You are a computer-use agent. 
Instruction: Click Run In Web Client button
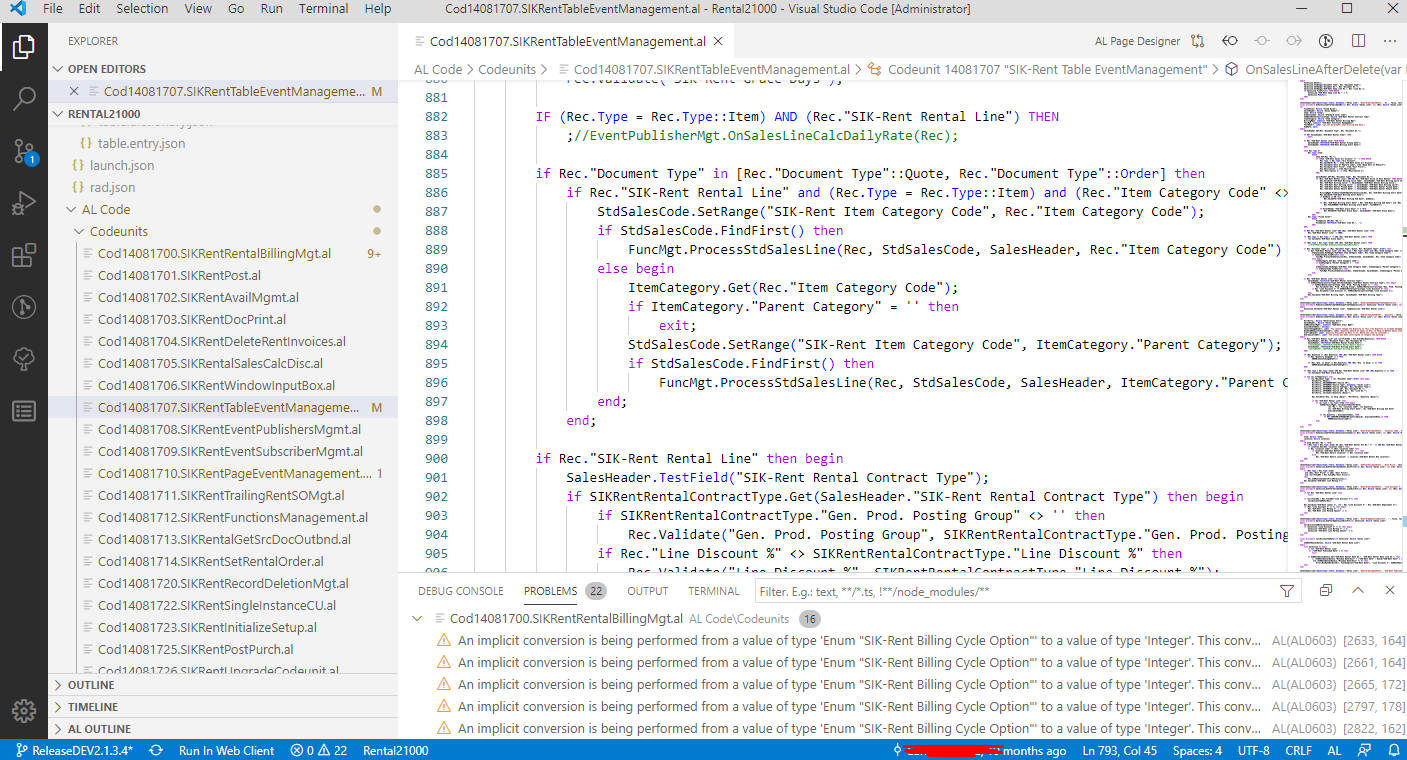226,750
